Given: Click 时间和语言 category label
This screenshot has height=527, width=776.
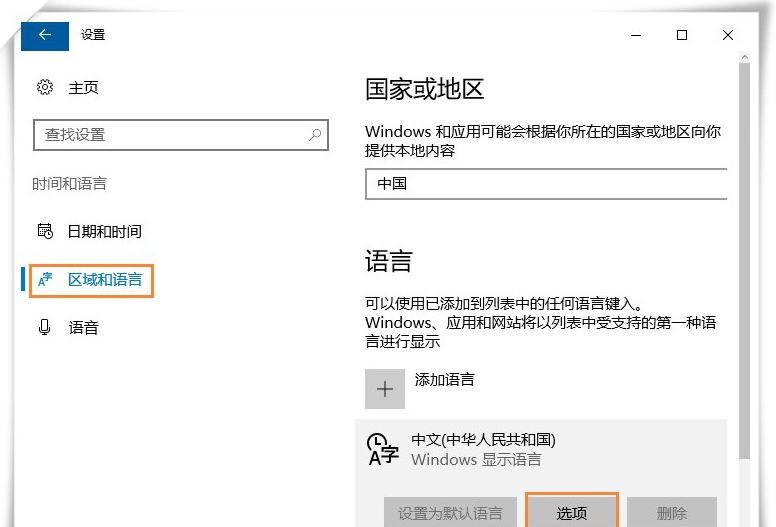Looking at the screenshot, I should 69,184.
